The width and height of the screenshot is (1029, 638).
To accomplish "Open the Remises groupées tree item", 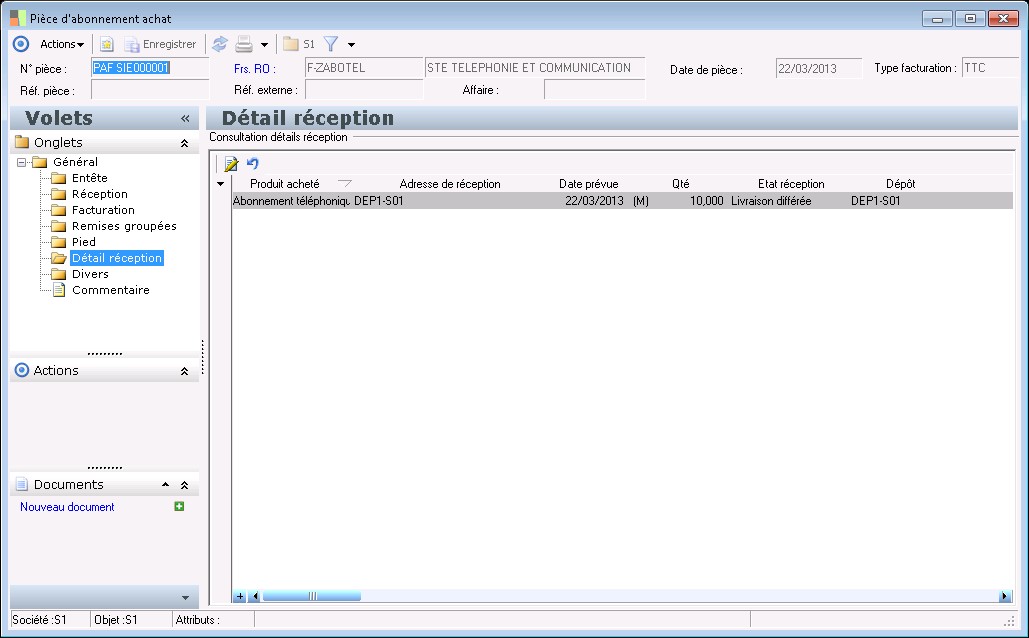I will click(124, 226).
